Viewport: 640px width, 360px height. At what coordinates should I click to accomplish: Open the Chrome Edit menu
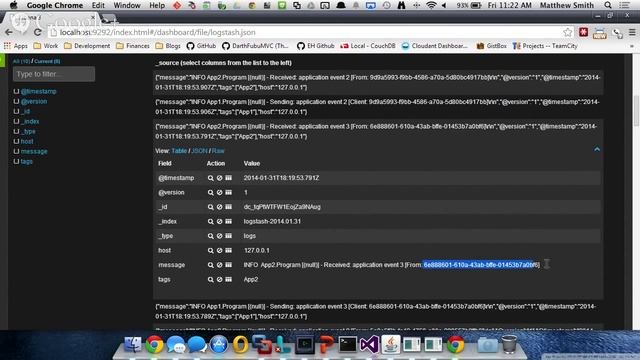98,5
